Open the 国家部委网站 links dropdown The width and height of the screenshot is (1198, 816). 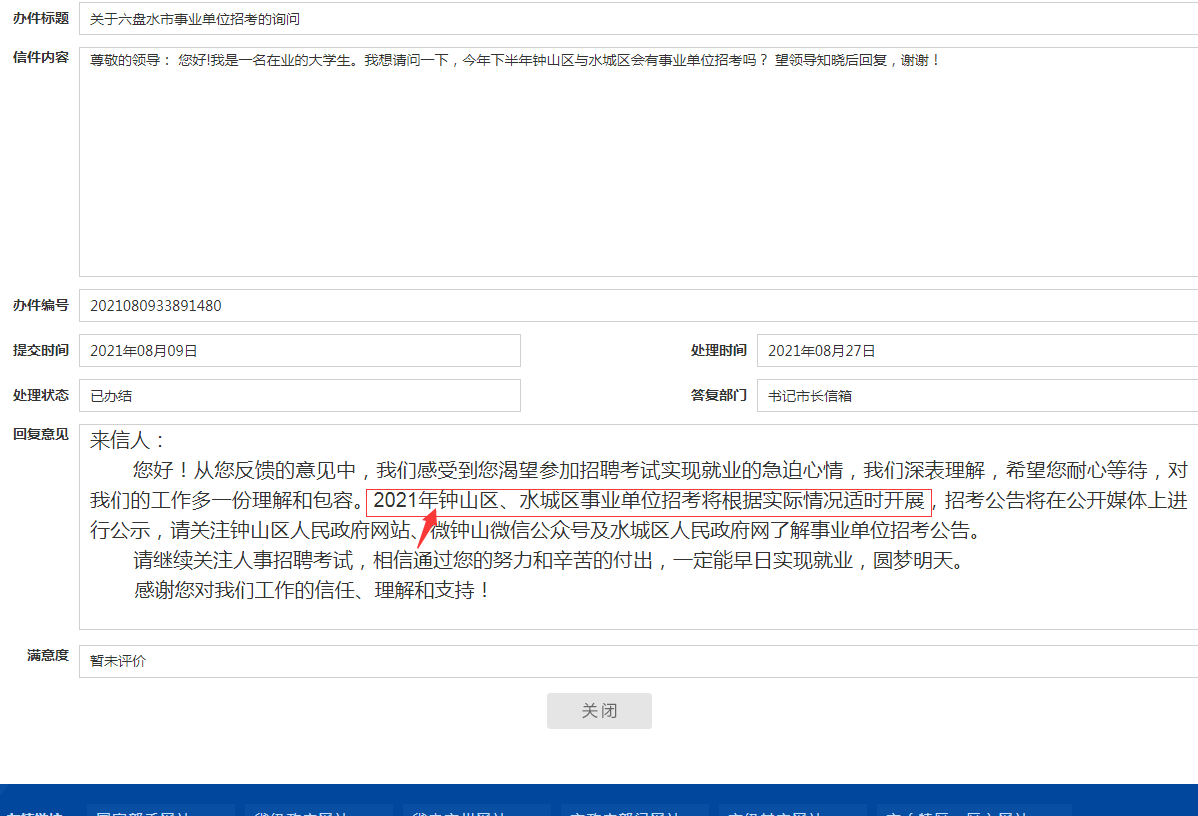pos(160,811)
